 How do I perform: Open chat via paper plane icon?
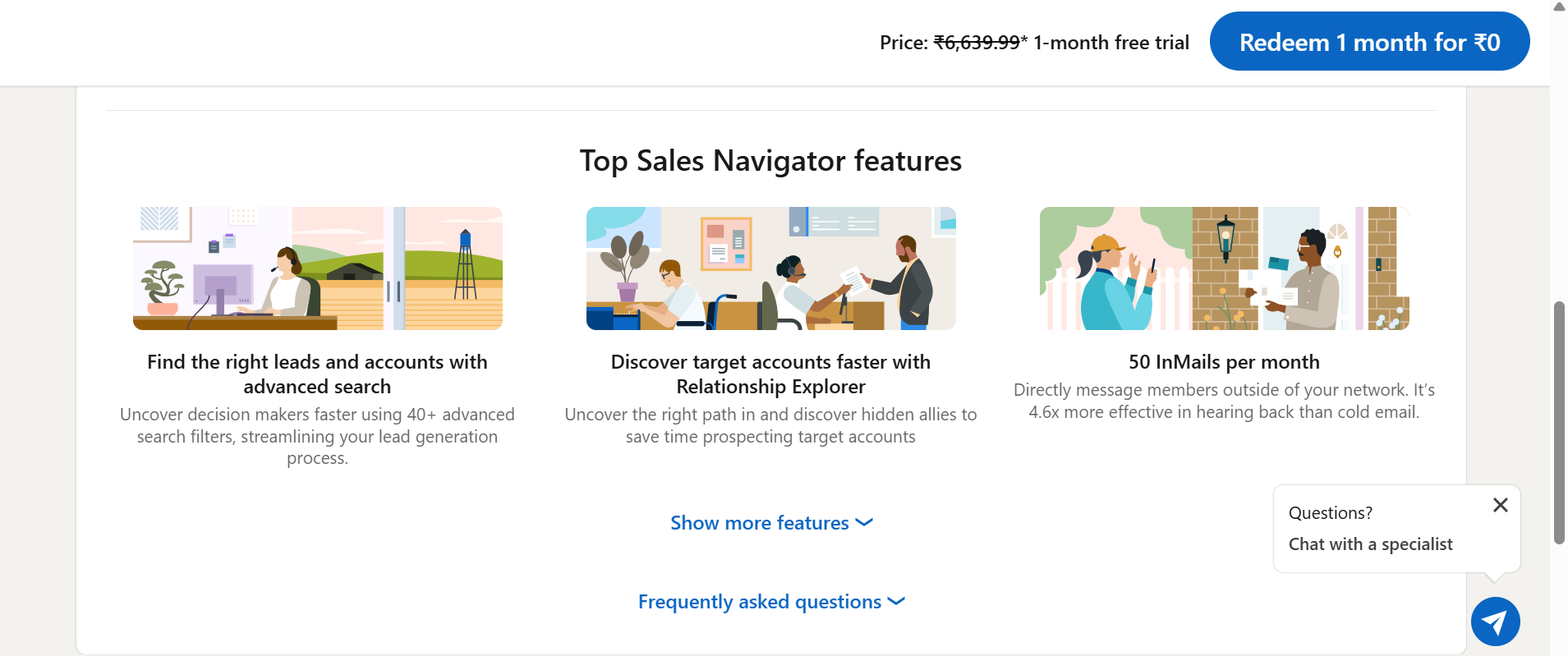tap(1495, 622)
